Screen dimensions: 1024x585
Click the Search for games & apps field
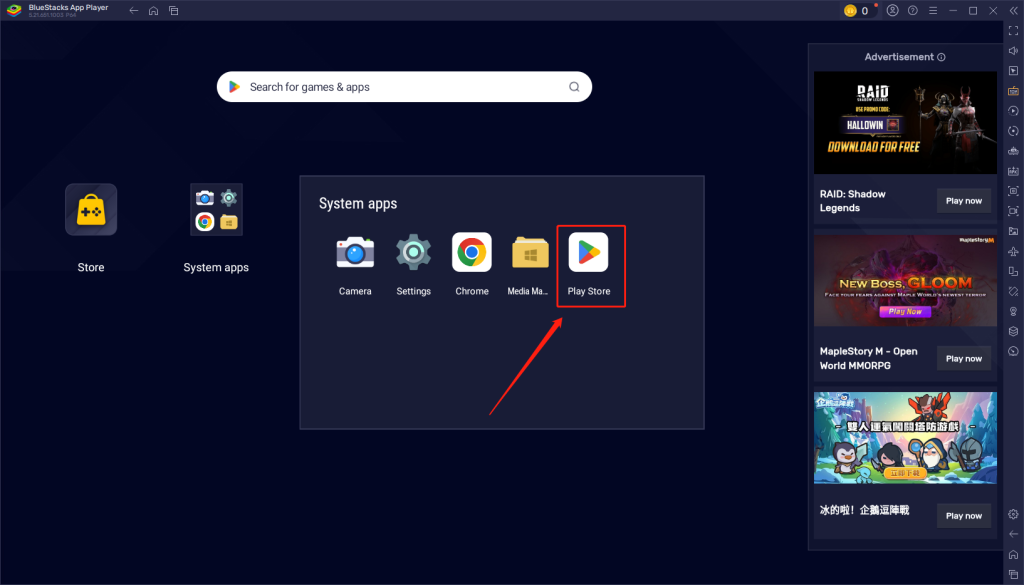click(400, 87)
